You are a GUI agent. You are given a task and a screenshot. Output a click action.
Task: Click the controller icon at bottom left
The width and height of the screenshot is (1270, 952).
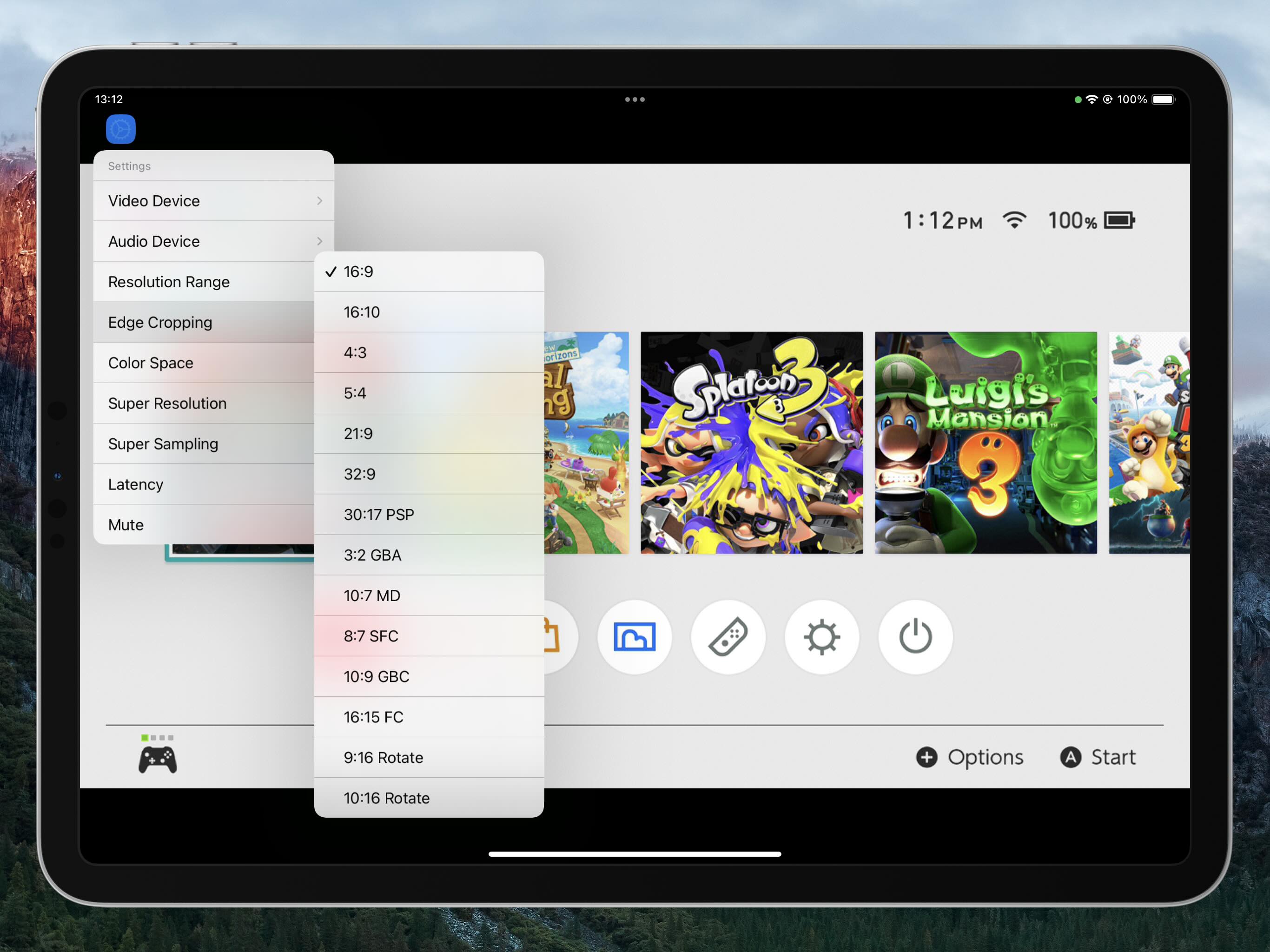click(x=158, y=760)
